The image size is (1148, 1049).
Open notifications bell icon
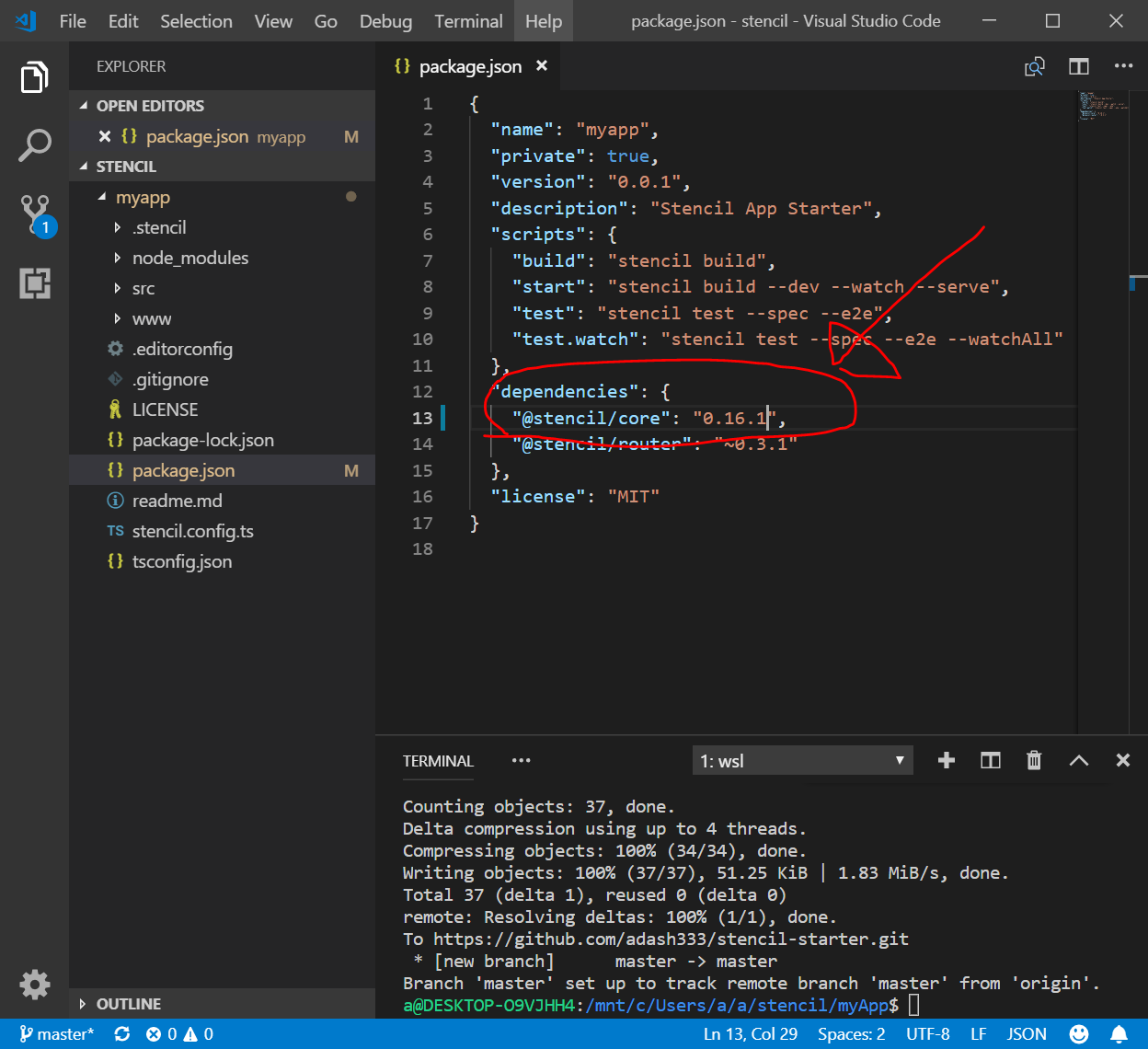[x=1119, y=1034]
